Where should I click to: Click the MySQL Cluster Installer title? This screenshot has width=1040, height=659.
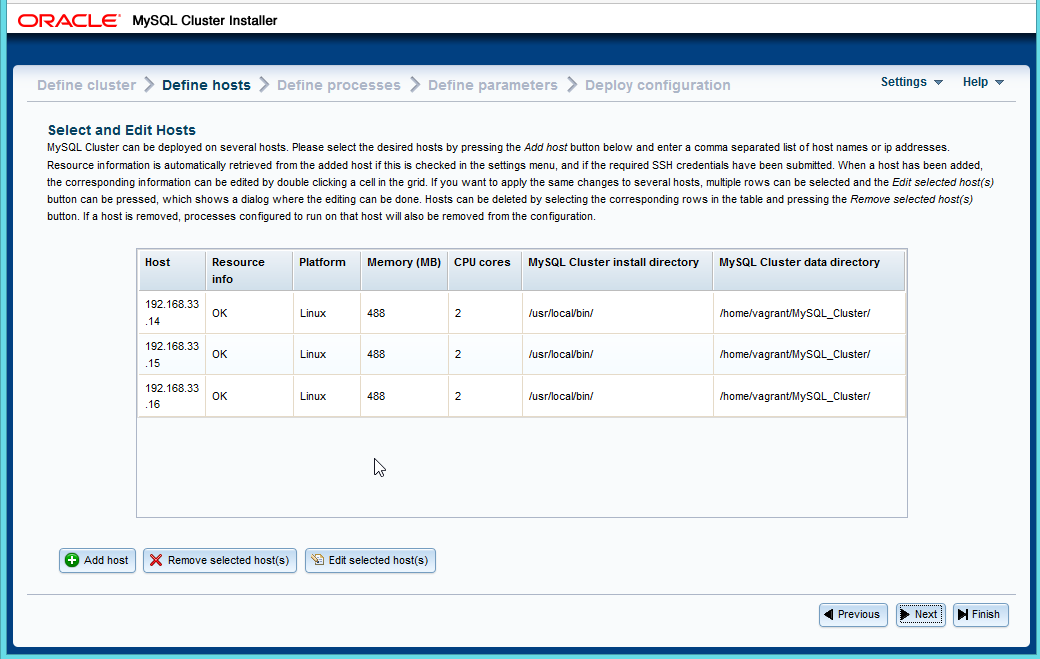pyautogui.click(x=205, y=21)
